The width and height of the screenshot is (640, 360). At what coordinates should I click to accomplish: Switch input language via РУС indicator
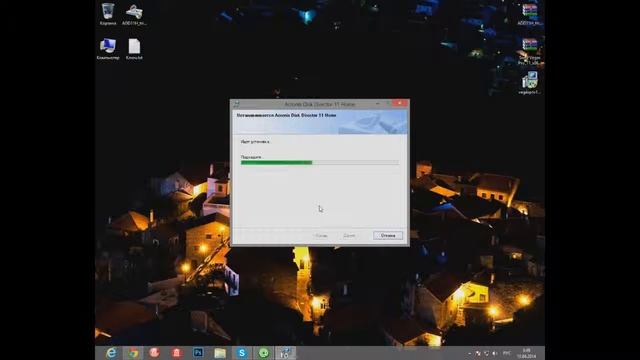tap(507, 353)
